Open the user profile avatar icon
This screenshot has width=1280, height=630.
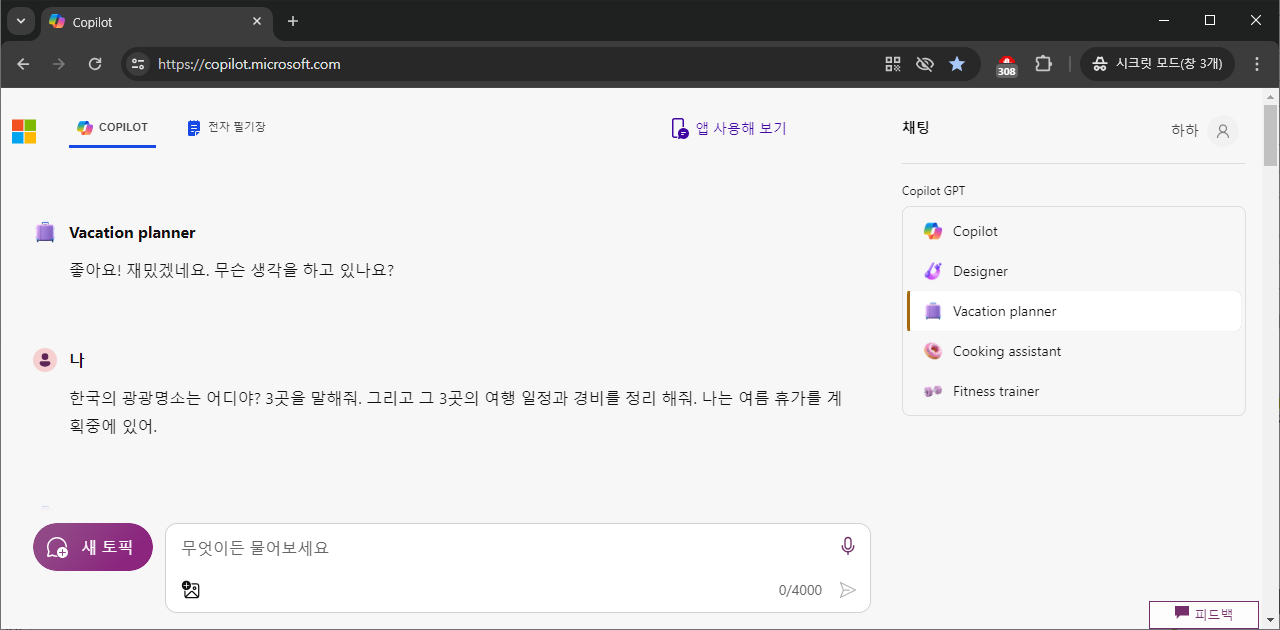pyautogui.click(x=1222, y=131)
